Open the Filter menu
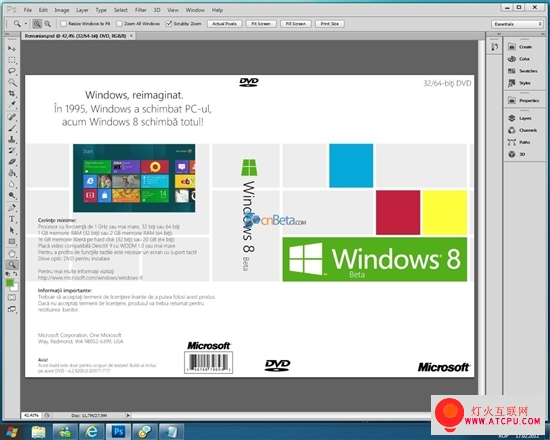550x440 pixels. (141, 10)
